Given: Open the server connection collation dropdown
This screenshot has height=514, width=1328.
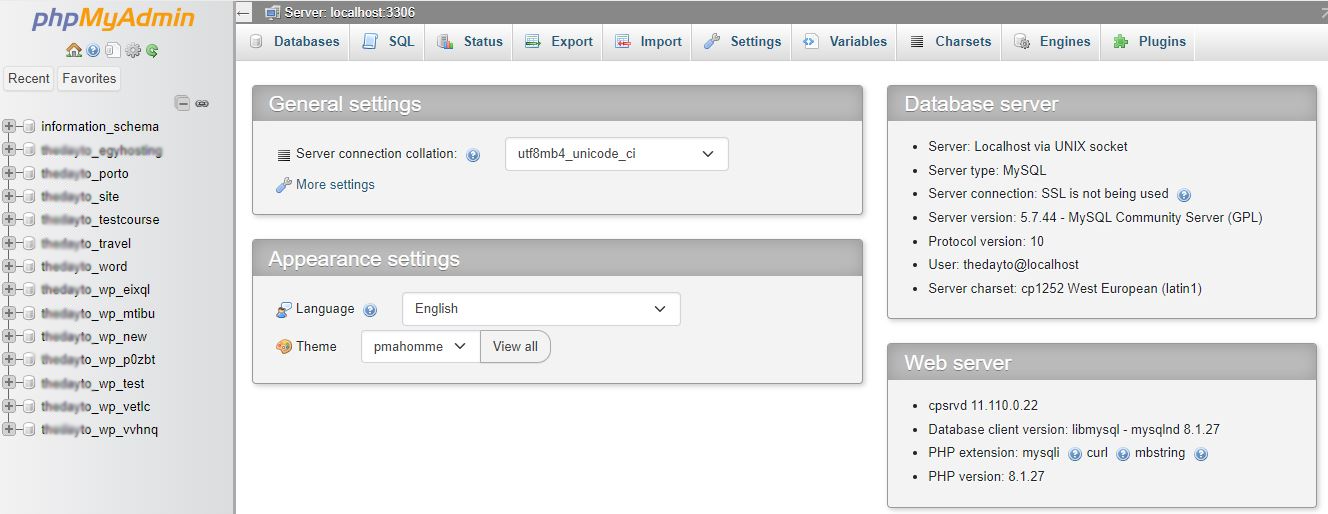Looking at the screenshot, I should [616, 154].
